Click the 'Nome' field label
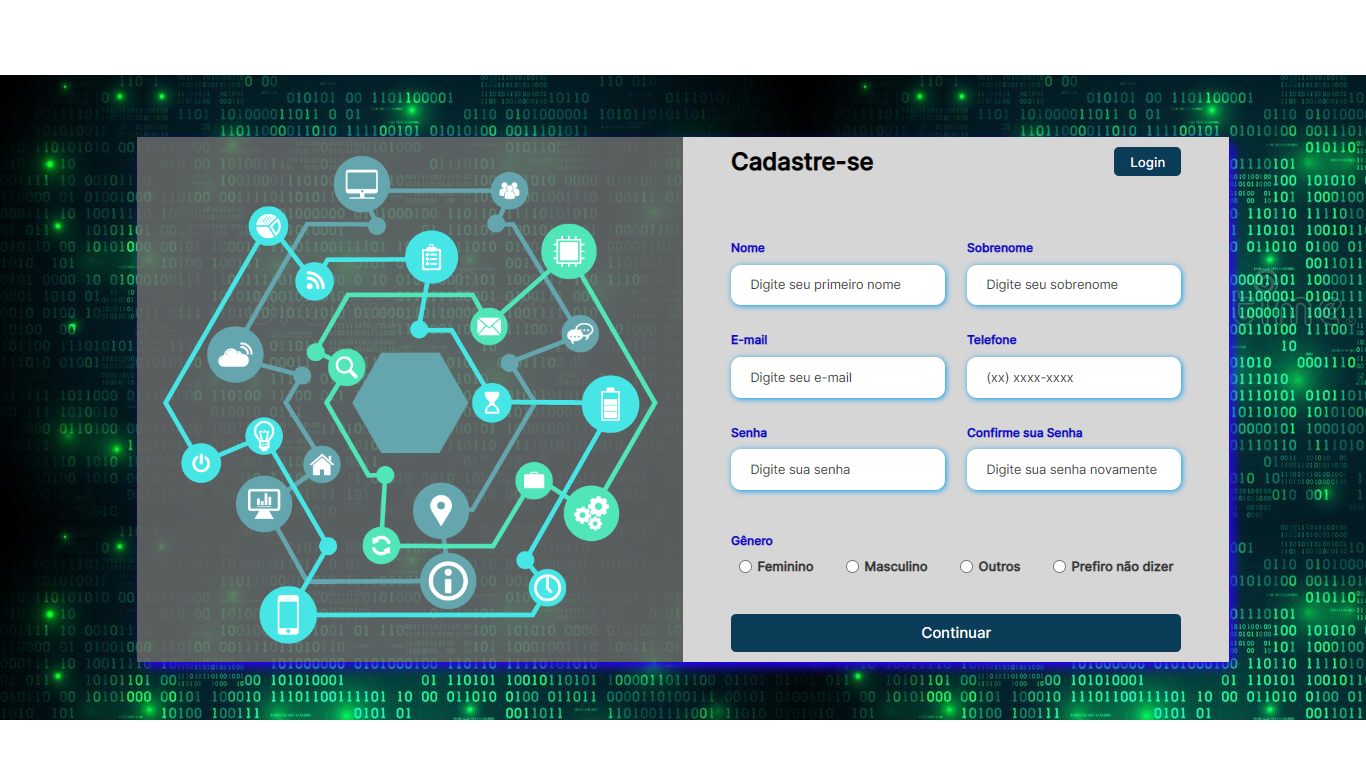 748,248
